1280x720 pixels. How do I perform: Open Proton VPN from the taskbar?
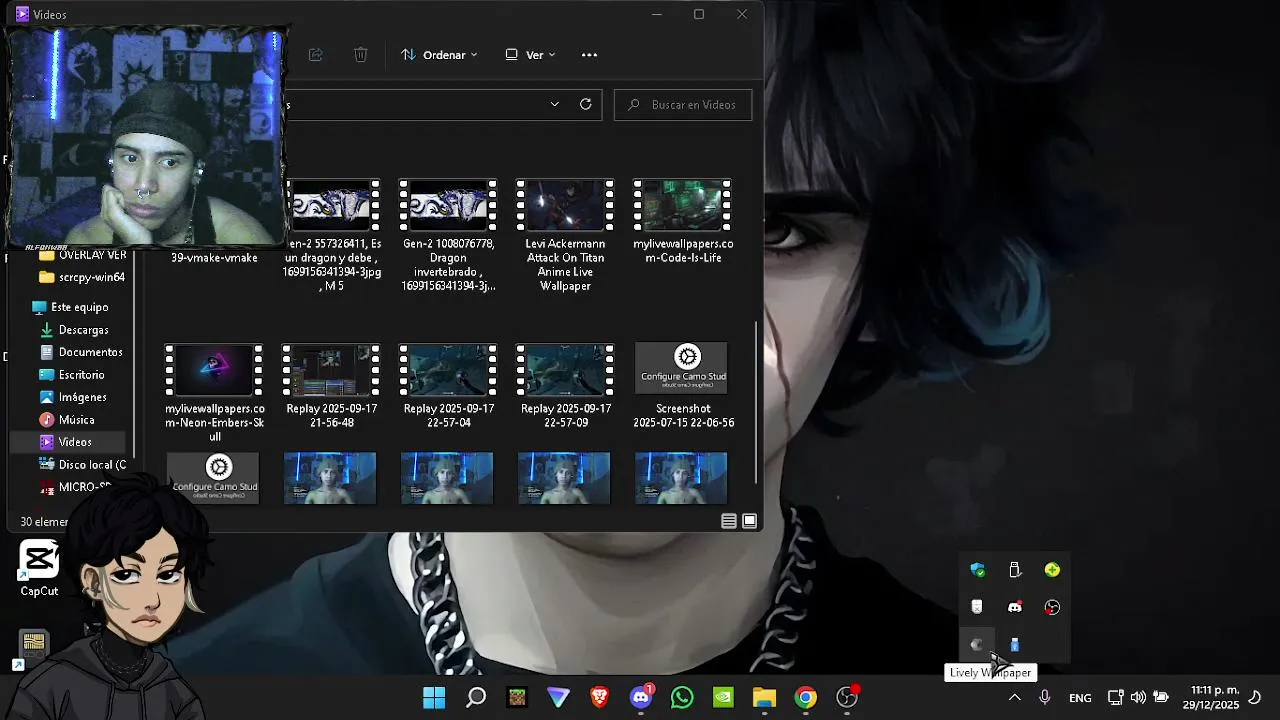coord(558,698)
